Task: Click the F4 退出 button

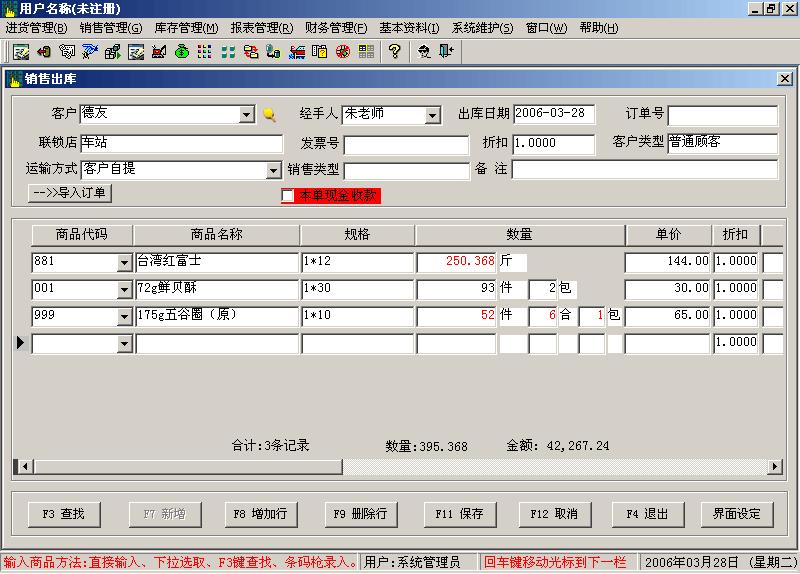Action: [647, 514]
